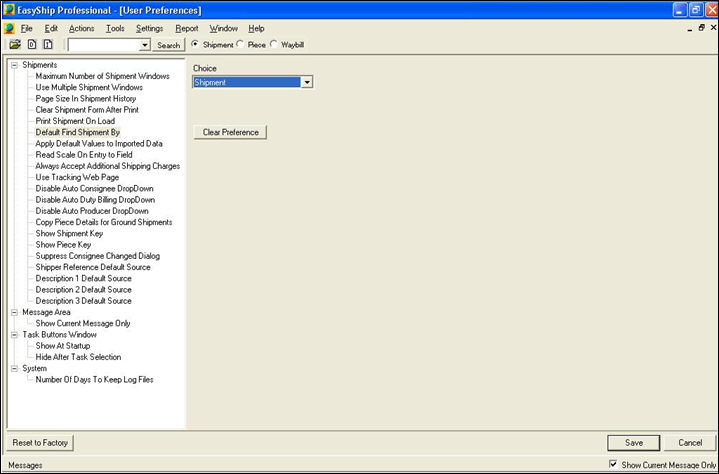
Task: Click the Message Area tree label
Action: click(x=46, y=312)
